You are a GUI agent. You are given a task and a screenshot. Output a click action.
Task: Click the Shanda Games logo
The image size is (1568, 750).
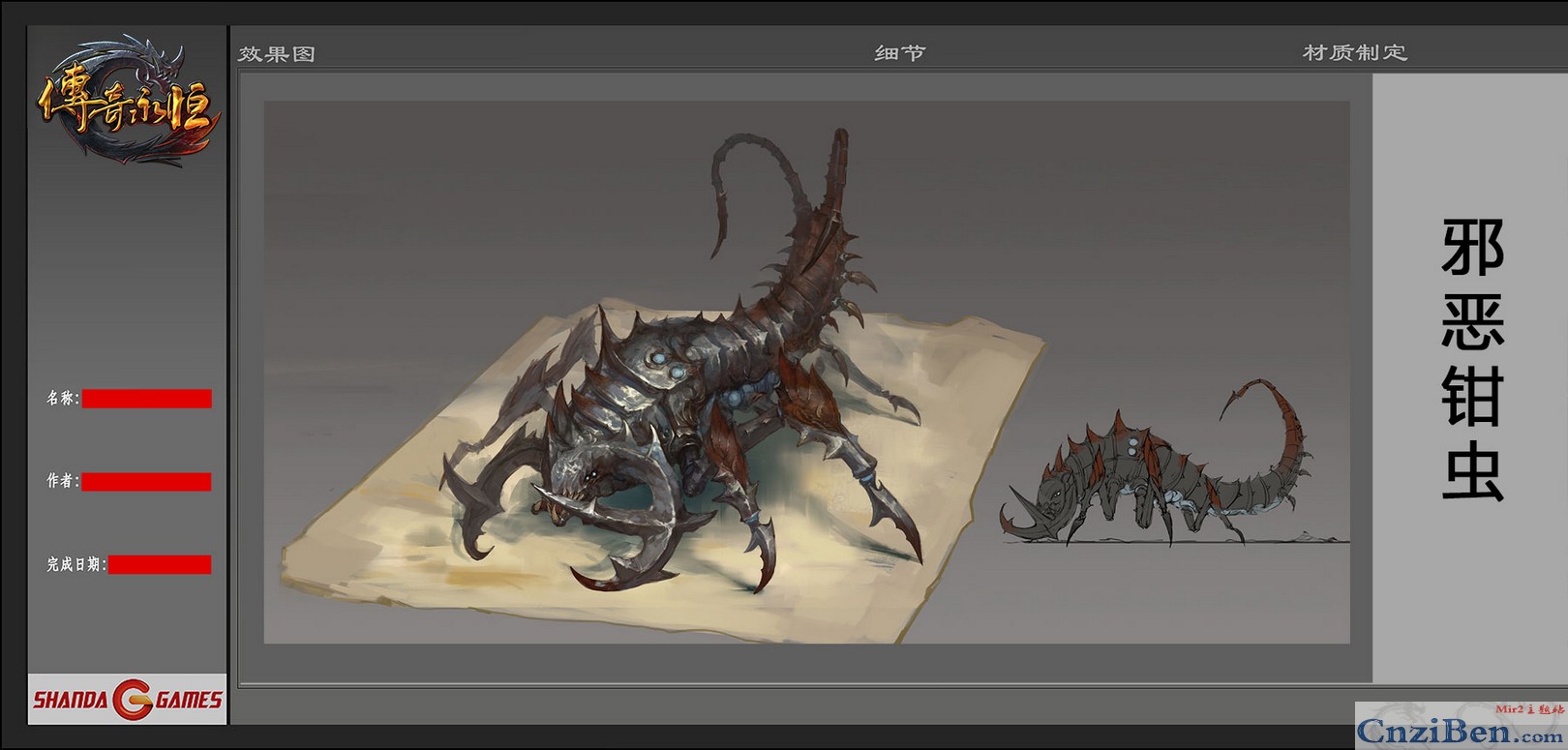click(128, 700)
